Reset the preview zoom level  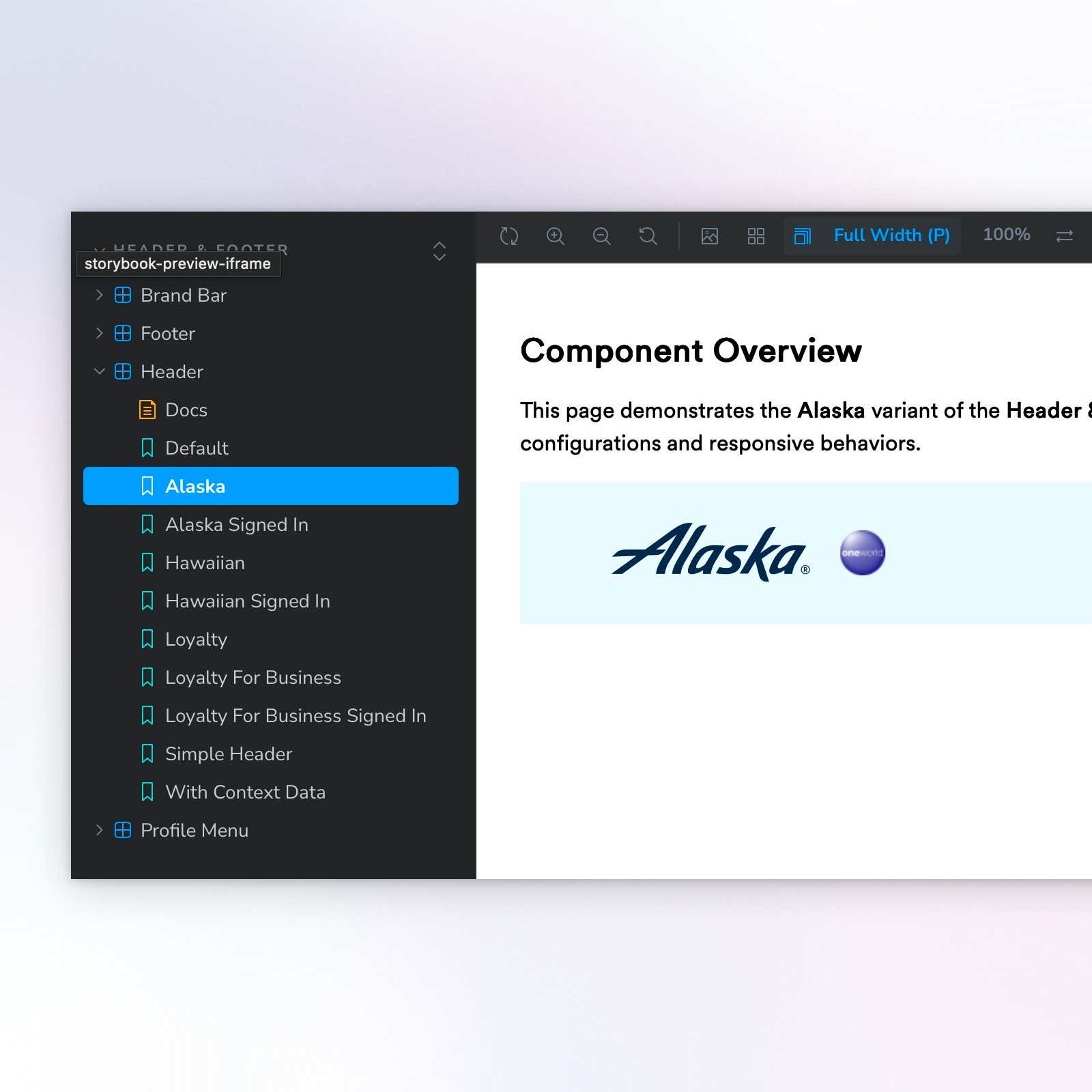click(x=648, y=236)
